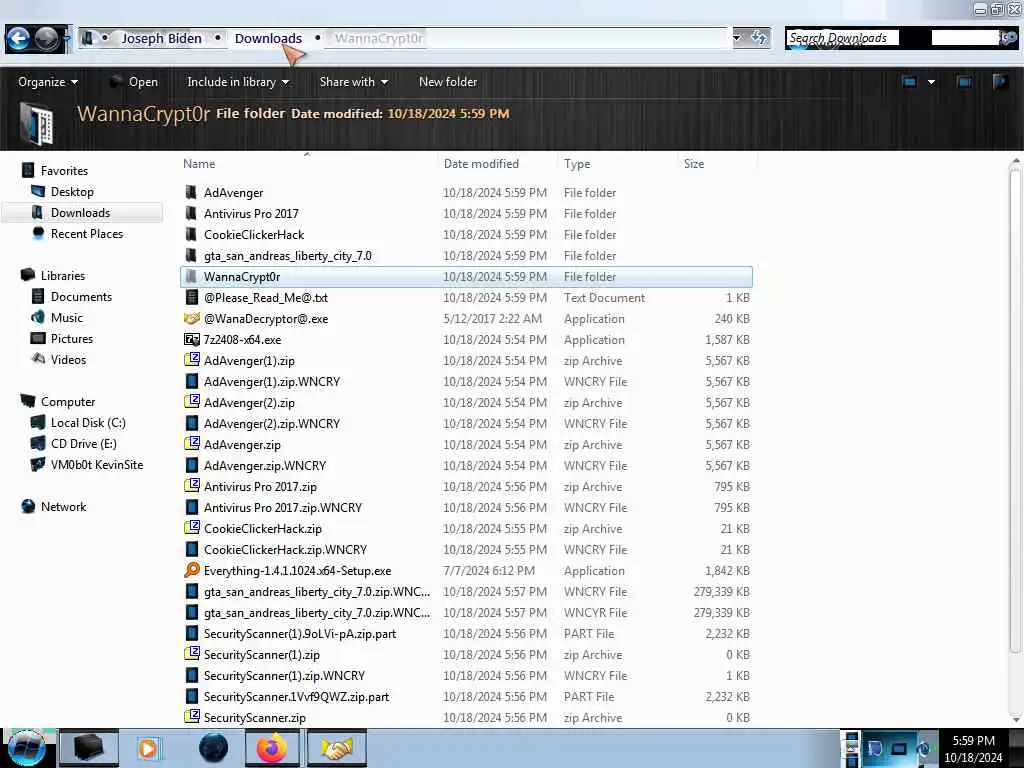The height and width of the screenshot is (768, 1024).
Task: Click the refresh icon beside address bar
Action: tap(759, 38)
